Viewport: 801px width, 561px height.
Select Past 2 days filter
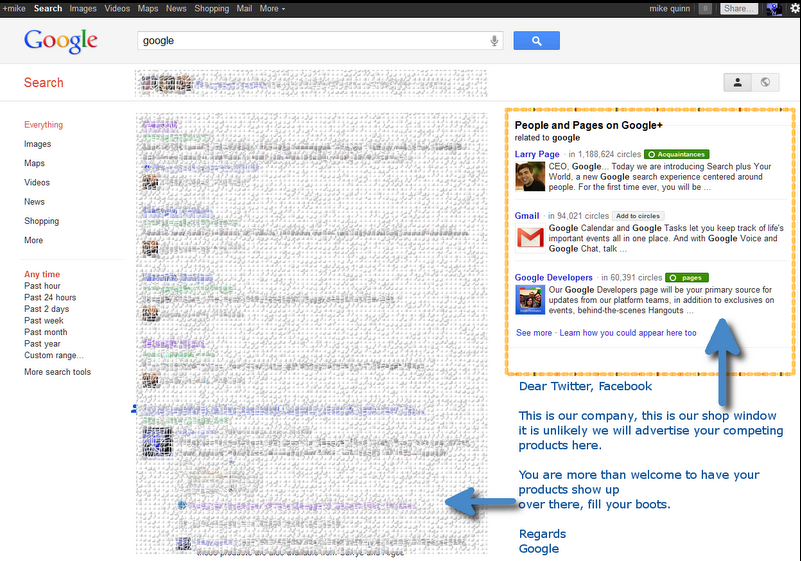click(46, 309)
